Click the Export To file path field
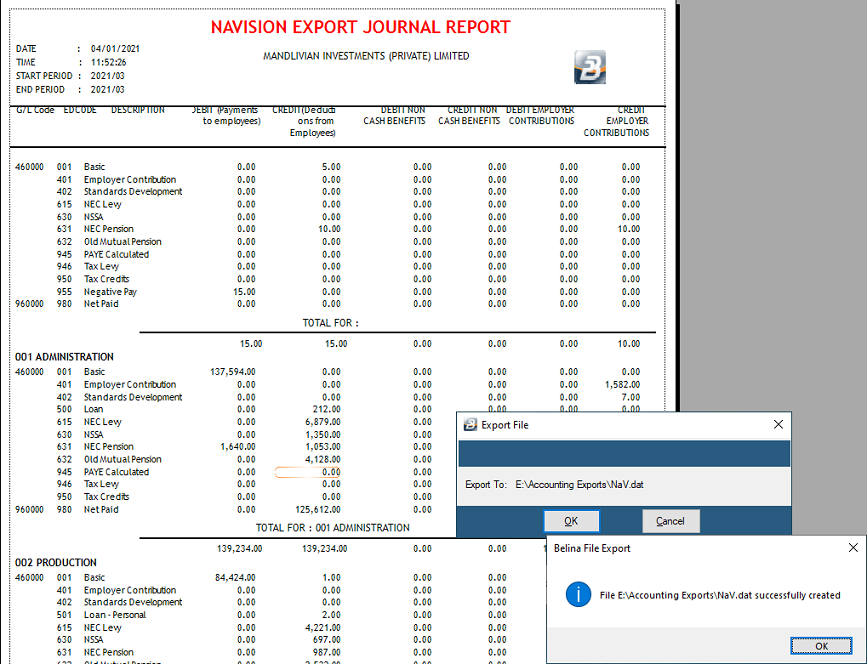Image resolution: width=867 pixels, height=664 pixels. tap(579, 484)
